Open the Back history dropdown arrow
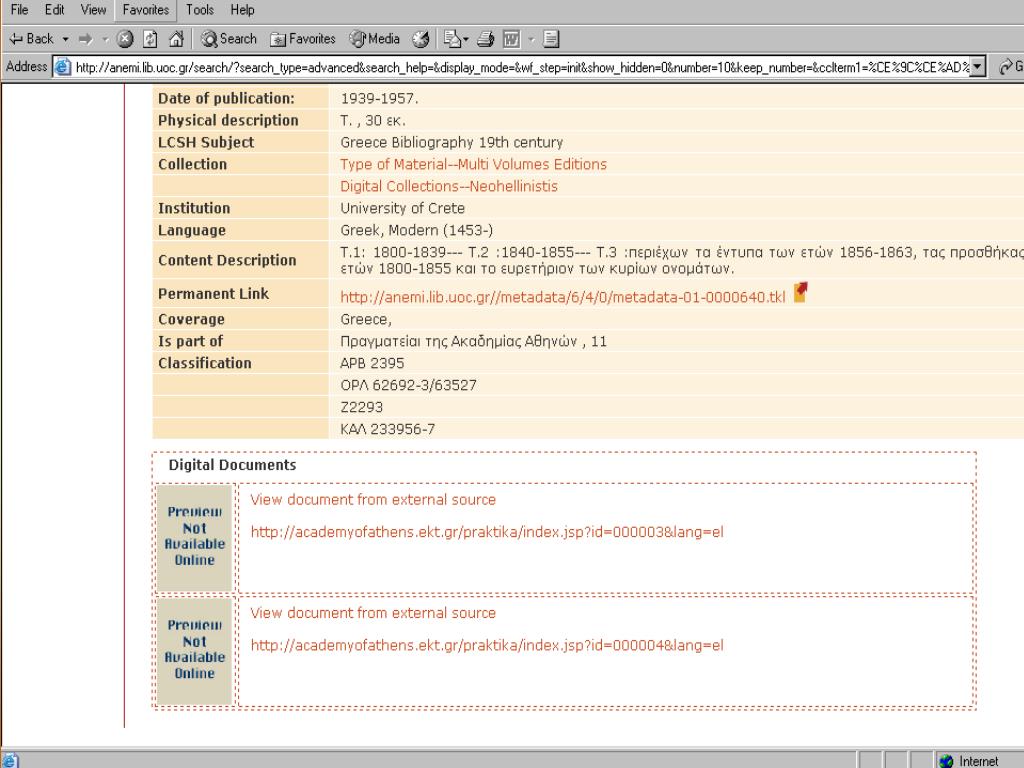 (65, 39)
